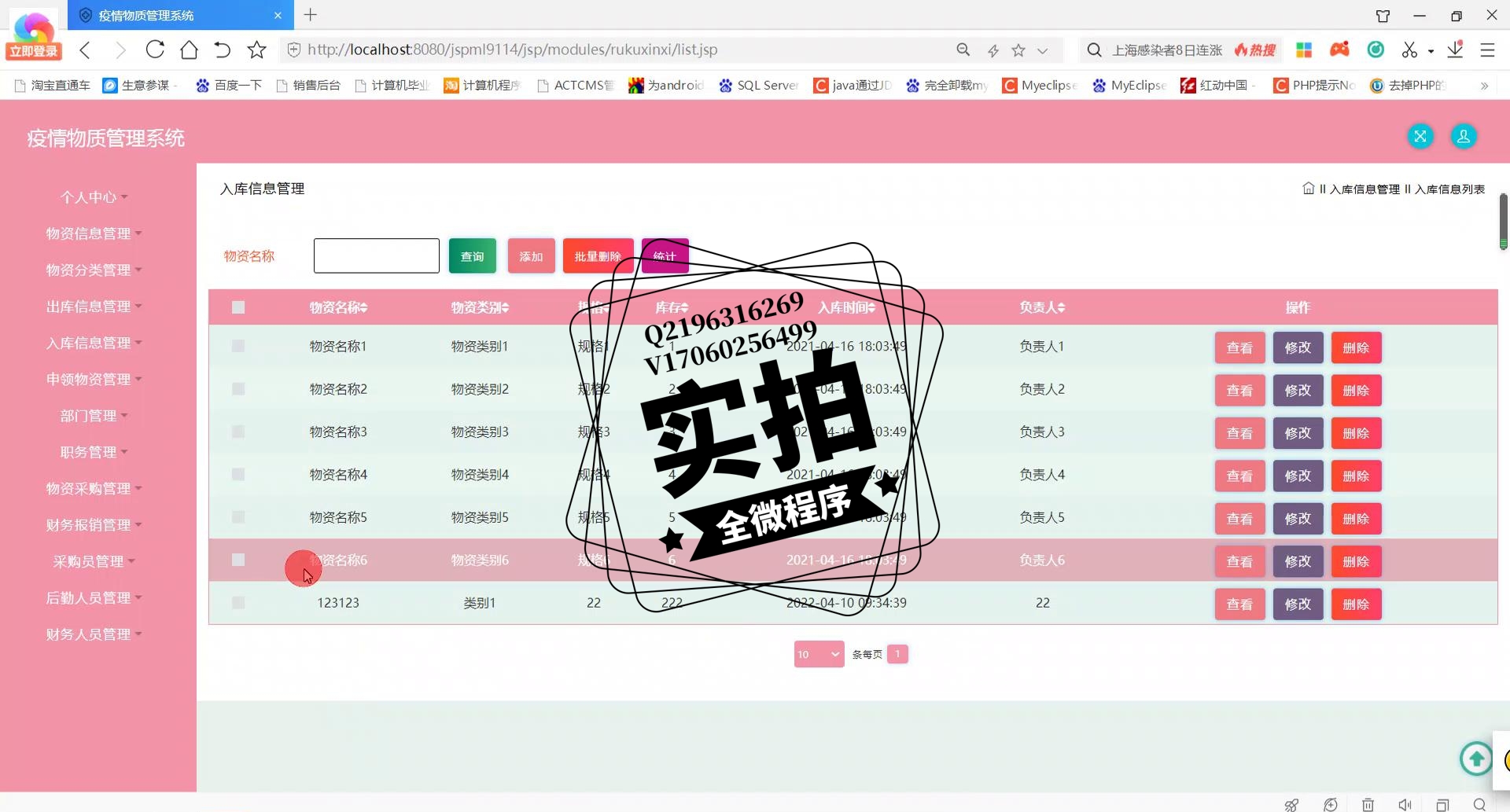Expand the 申领物资管理 sidebar menu
This screenshot has height=812, width=1510.
[94, 379]
